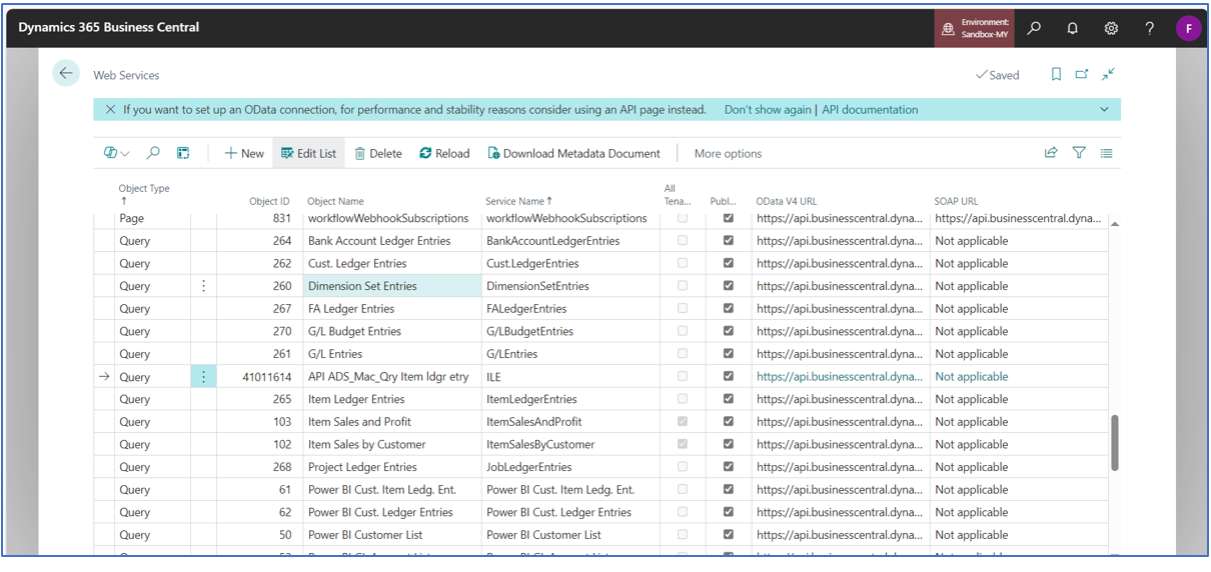1211x572 pixels.
Task: Select the FALedgerEntries service name cell
Action: coord(570,309)
